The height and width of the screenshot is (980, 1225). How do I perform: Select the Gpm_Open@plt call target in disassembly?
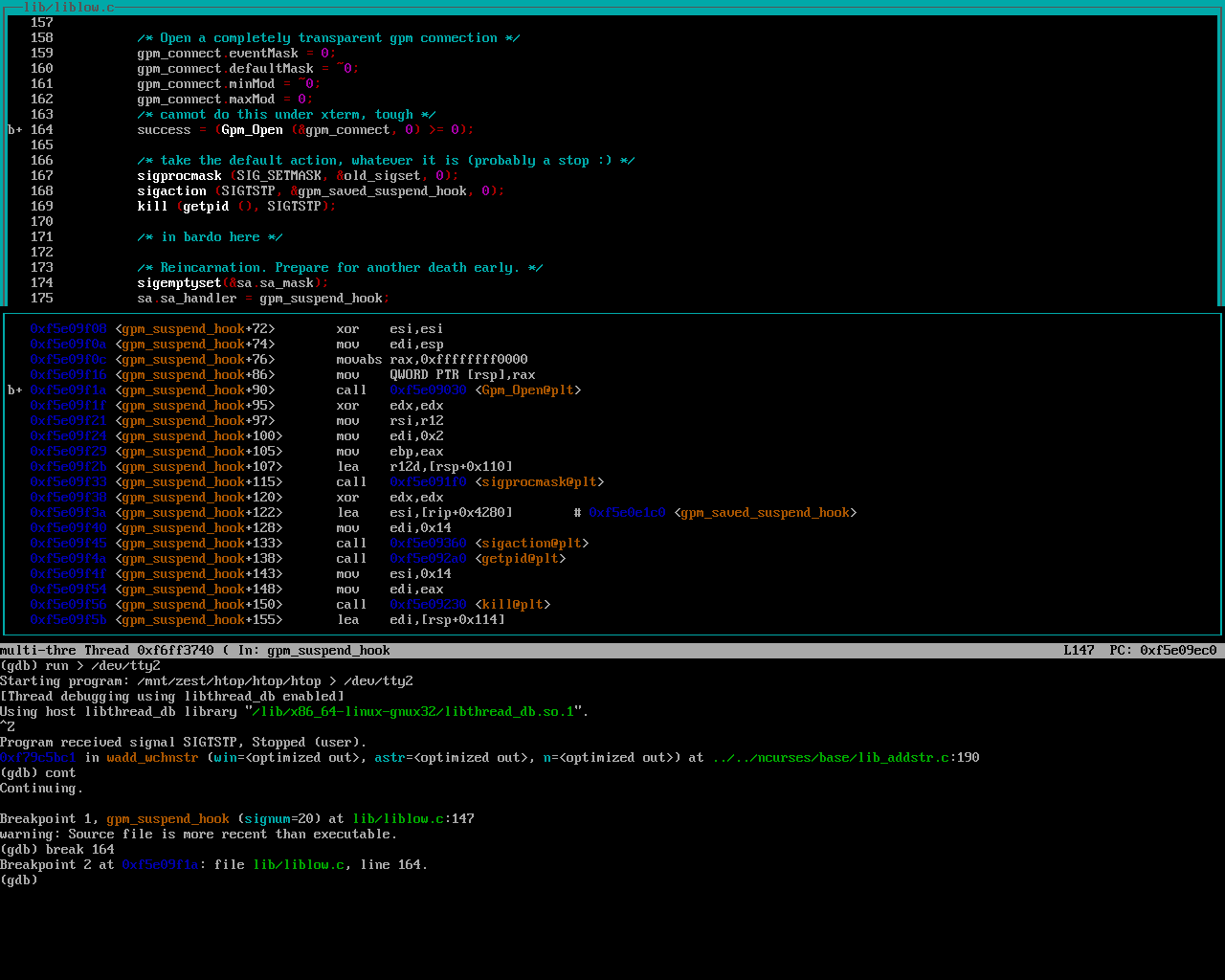(531, 390)
